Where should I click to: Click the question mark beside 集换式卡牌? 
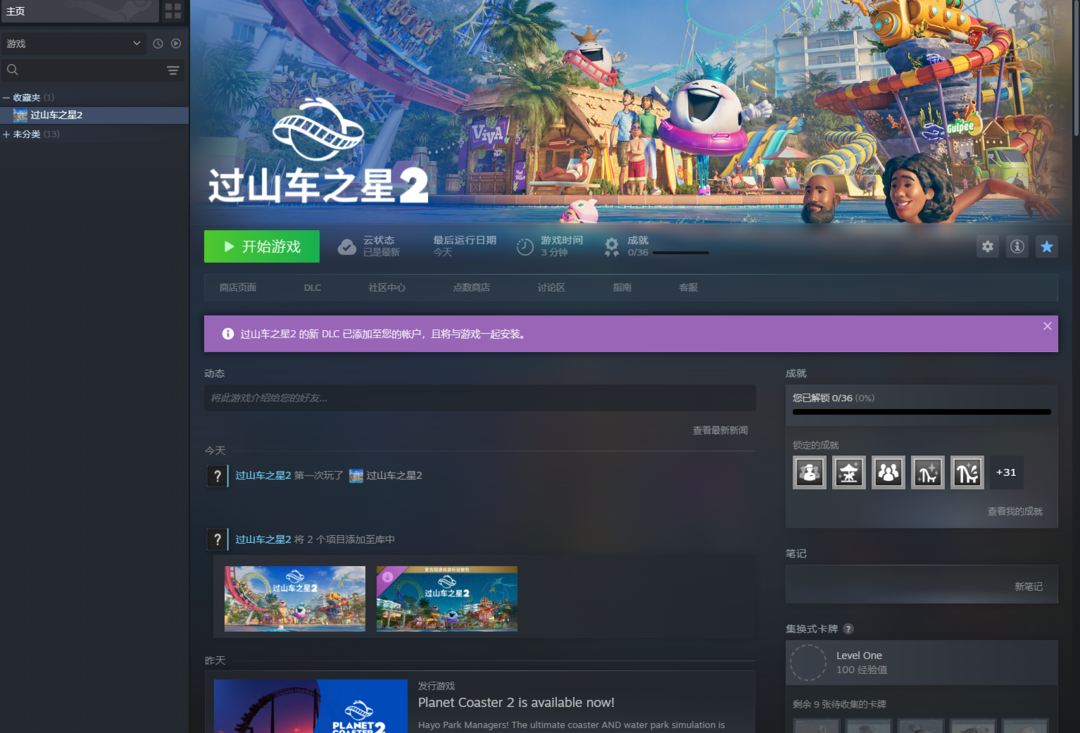849,629
